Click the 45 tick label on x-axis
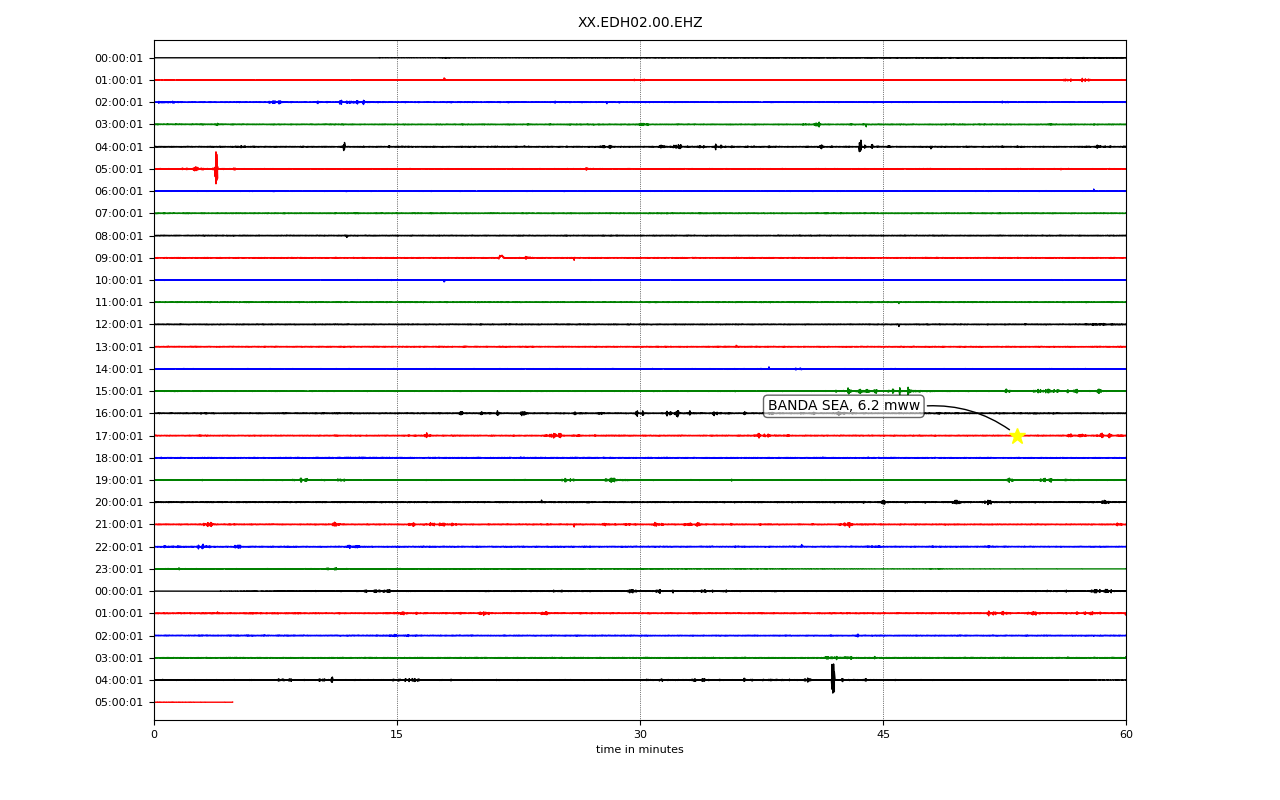1280x800 pixels. [883, 735]
